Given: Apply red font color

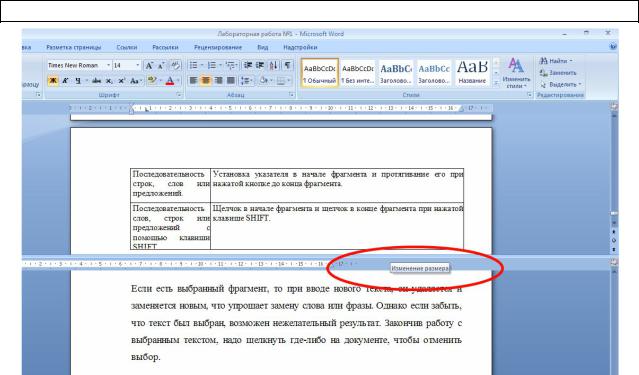Looking at the screenshot, I should point(170,81).
